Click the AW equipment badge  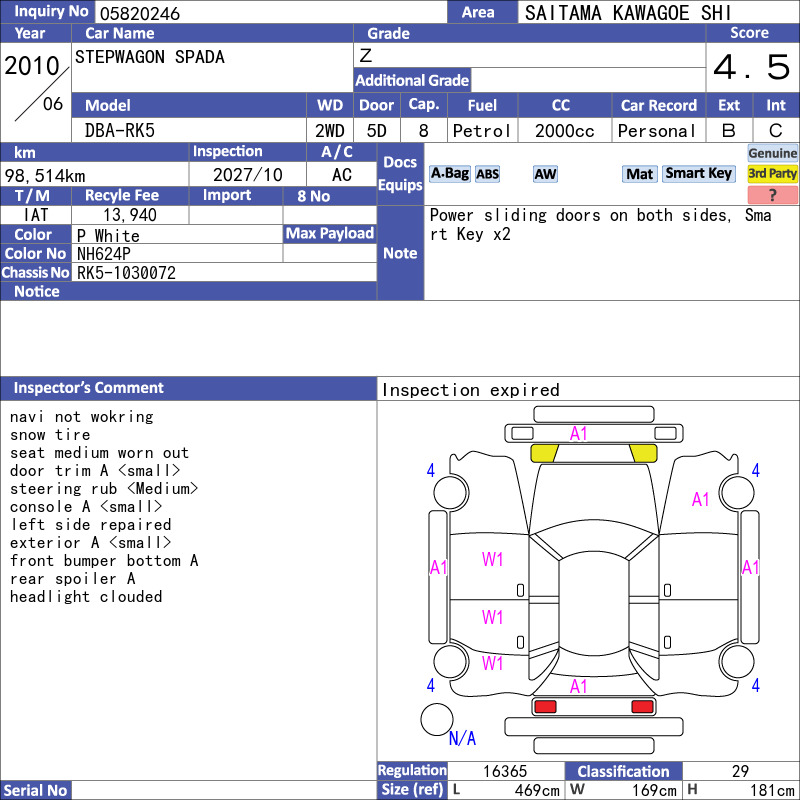tap(545, 174)
